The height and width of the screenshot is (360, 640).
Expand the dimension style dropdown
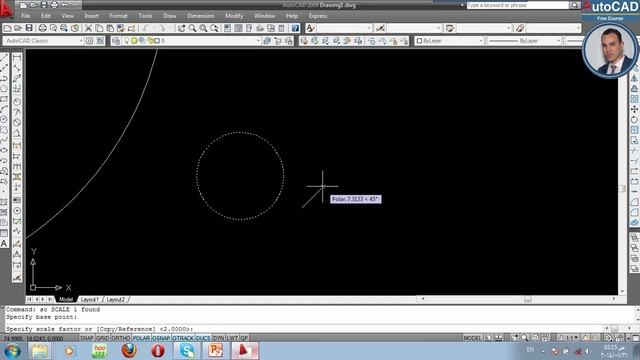[438, 28]
